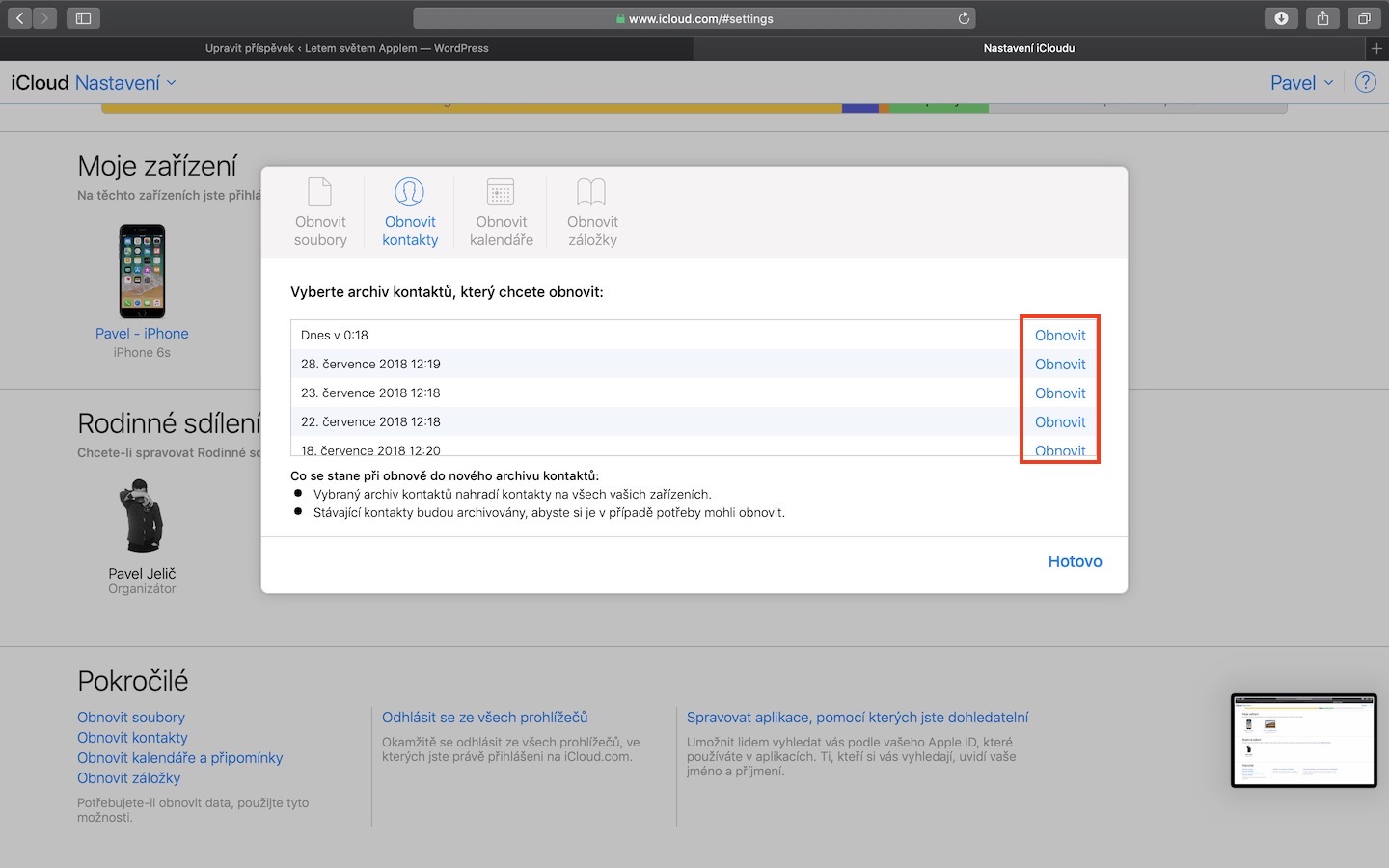Select the 'Dnes v 0:18' archive row text
1389x868 pixels.
[335, 336]
